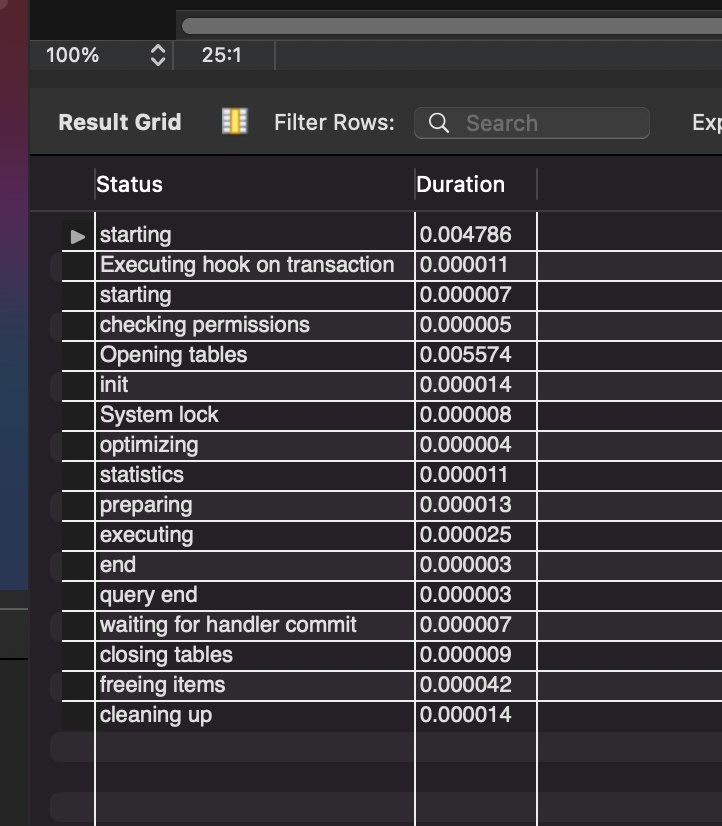This screenshot has height=826, width=722.
Task: Click the 25:1 cursor position indicator
Action: [222, 55]
